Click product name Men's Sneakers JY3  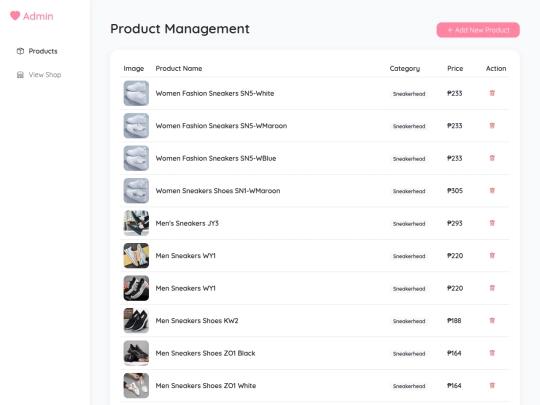coord(187,223)
